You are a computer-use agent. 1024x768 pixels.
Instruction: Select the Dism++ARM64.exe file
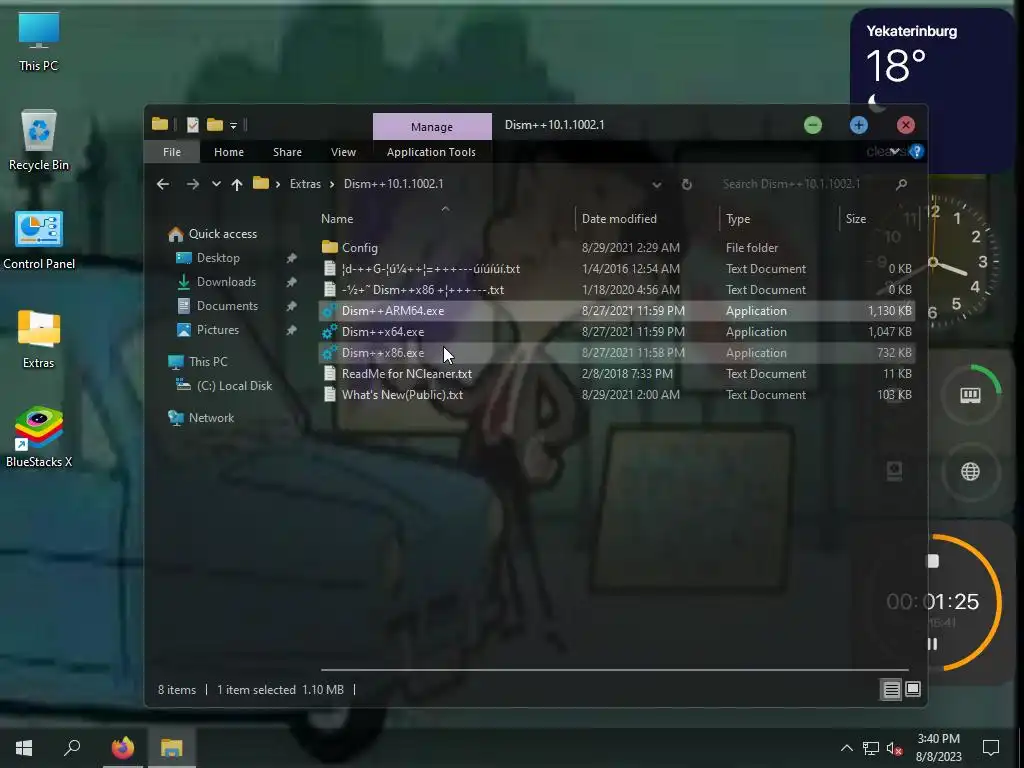pyautogui.click(x=616, y=311)
